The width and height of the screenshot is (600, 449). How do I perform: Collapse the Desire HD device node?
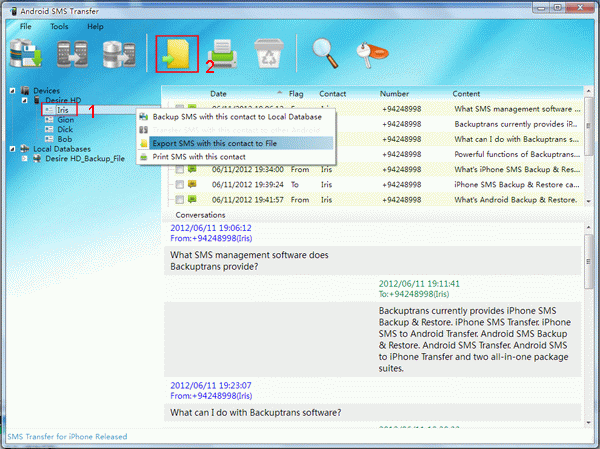(x=24, y=100)
